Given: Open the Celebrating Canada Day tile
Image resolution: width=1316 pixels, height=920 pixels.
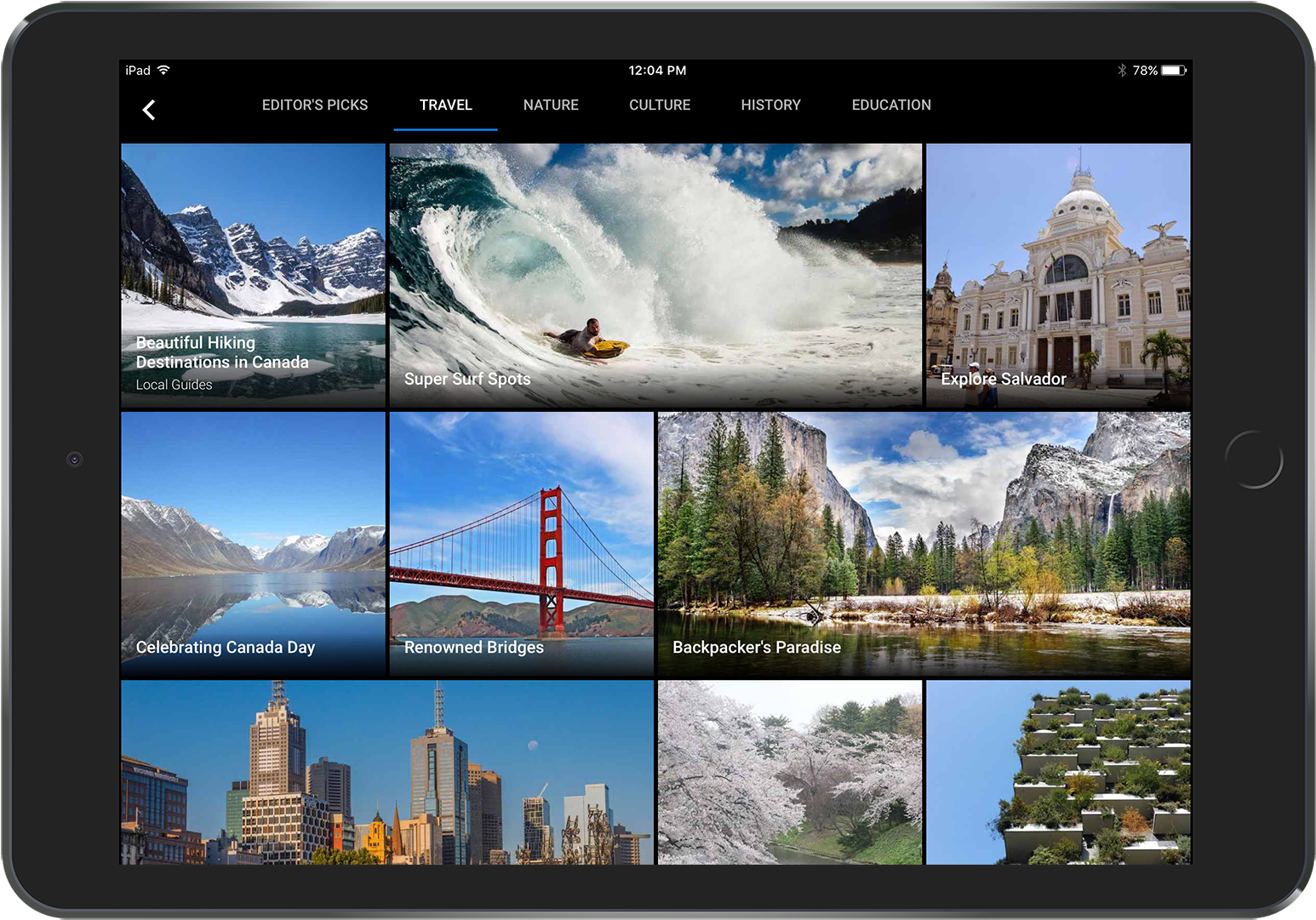Looking at the screenshot, I should coord(254,544).
